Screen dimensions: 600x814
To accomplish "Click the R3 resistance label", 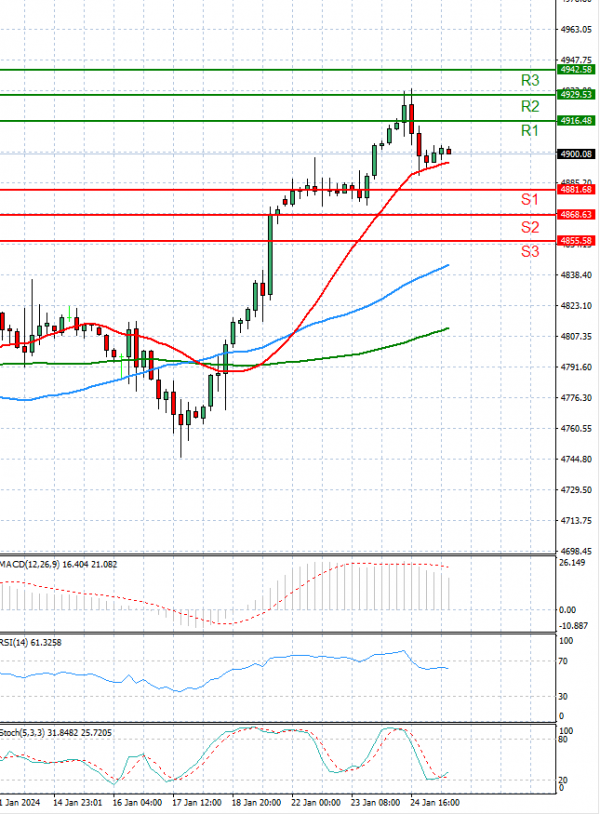I will tap(530, 80).
